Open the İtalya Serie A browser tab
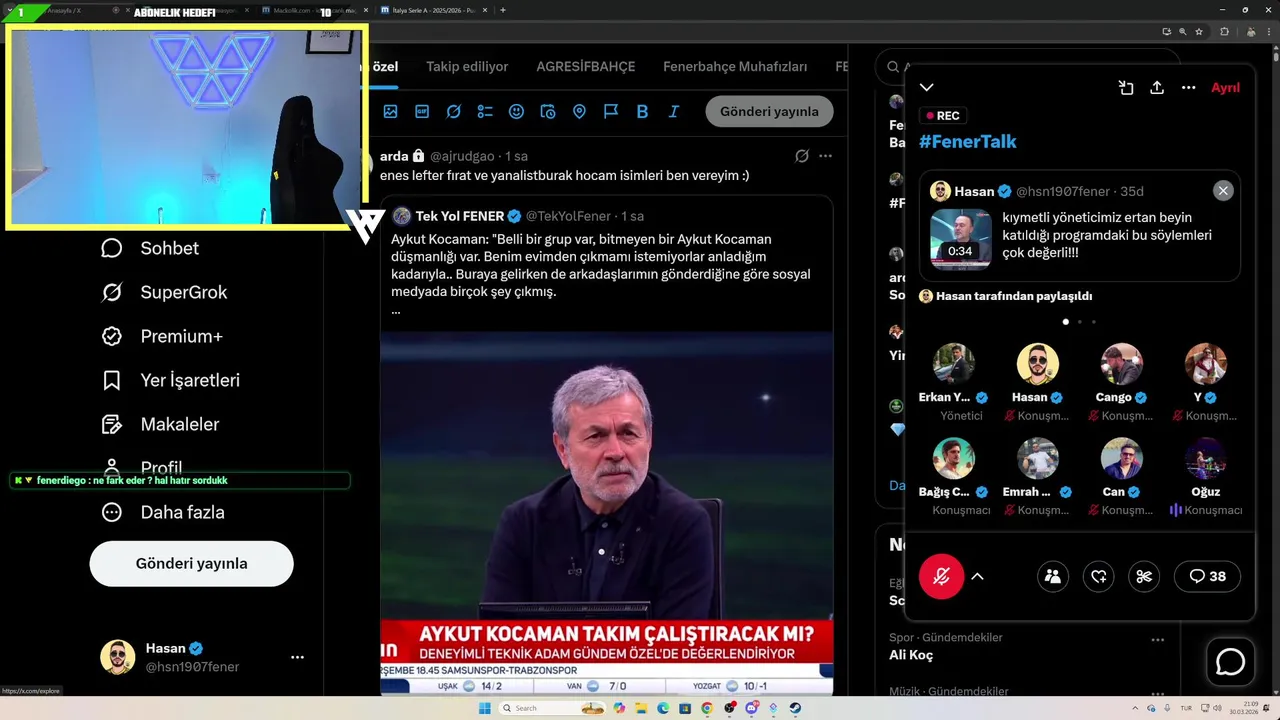1280x720 pixels. point(432,10)
